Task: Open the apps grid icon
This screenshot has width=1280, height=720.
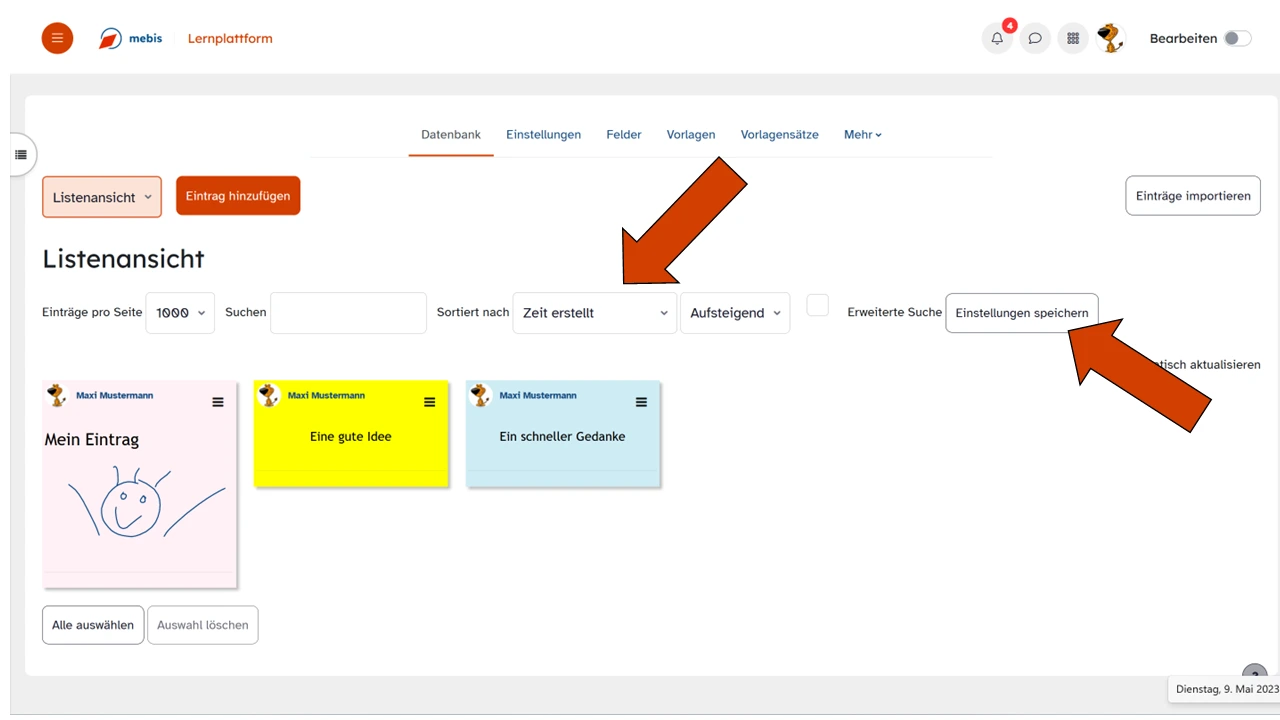Action: 1073,38
